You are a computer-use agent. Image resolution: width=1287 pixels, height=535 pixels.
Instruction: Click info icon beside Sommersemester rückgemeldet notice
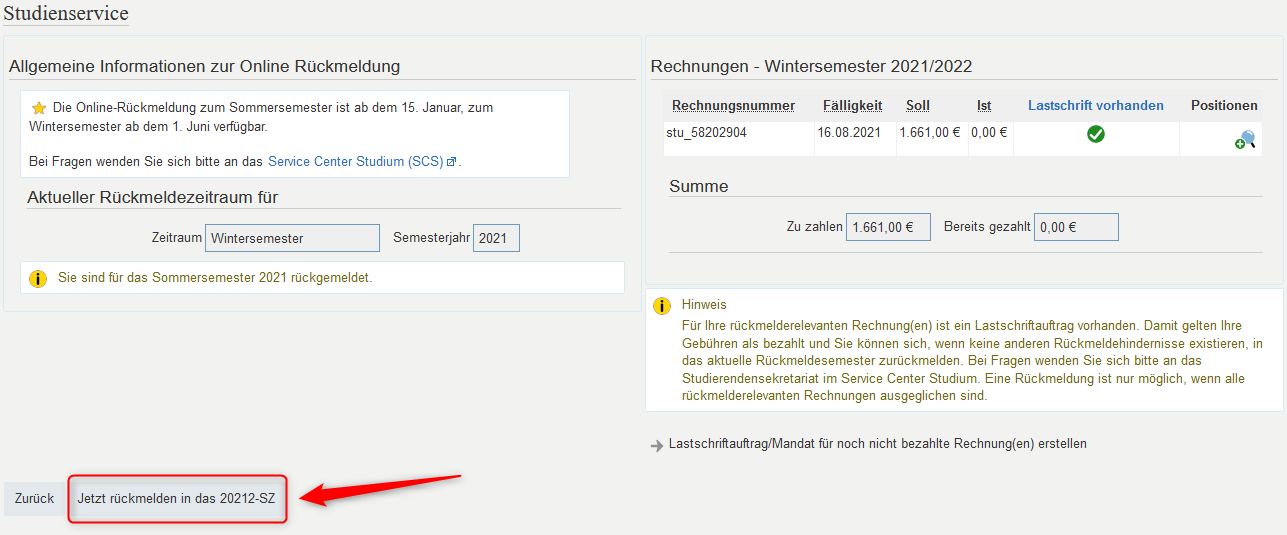[38, 278]
